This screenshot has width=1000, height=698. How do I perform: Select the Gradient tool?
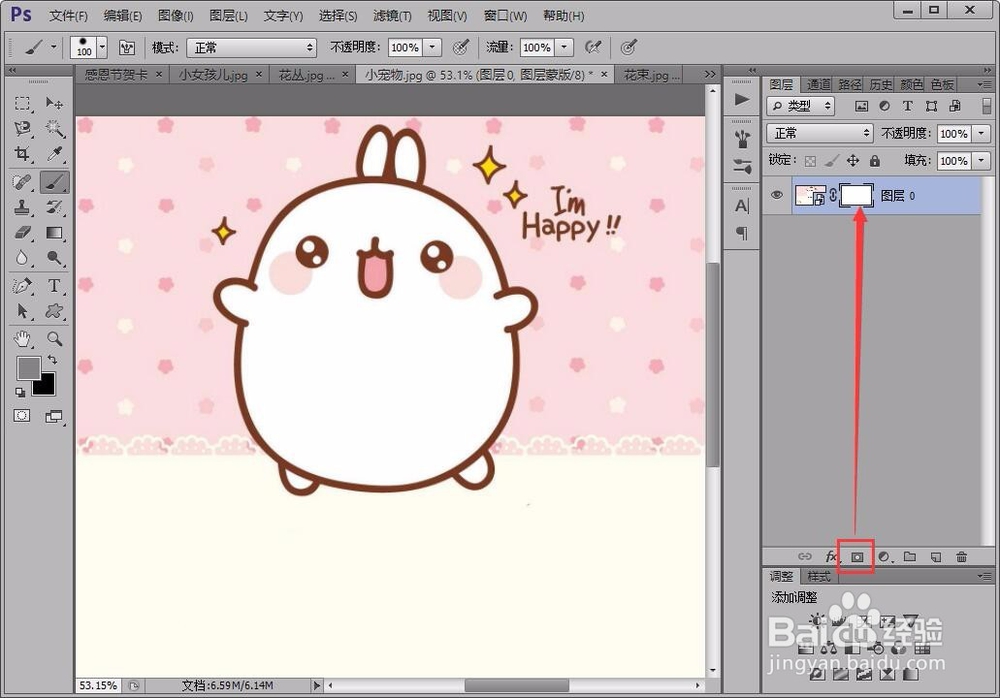[x=54, y=233]
